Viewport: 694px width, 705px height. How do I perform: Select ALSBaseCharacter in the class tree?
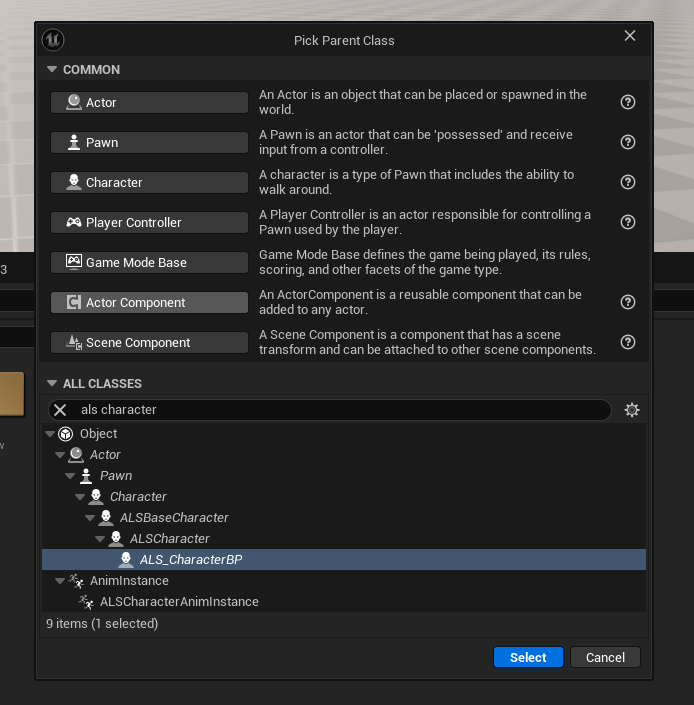click(344, 518)
